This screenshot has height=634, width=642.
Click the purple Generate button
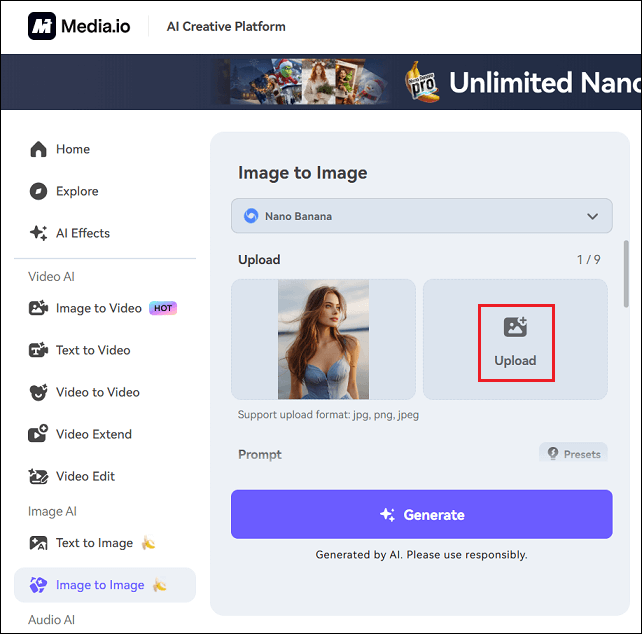tap(422, 514)
